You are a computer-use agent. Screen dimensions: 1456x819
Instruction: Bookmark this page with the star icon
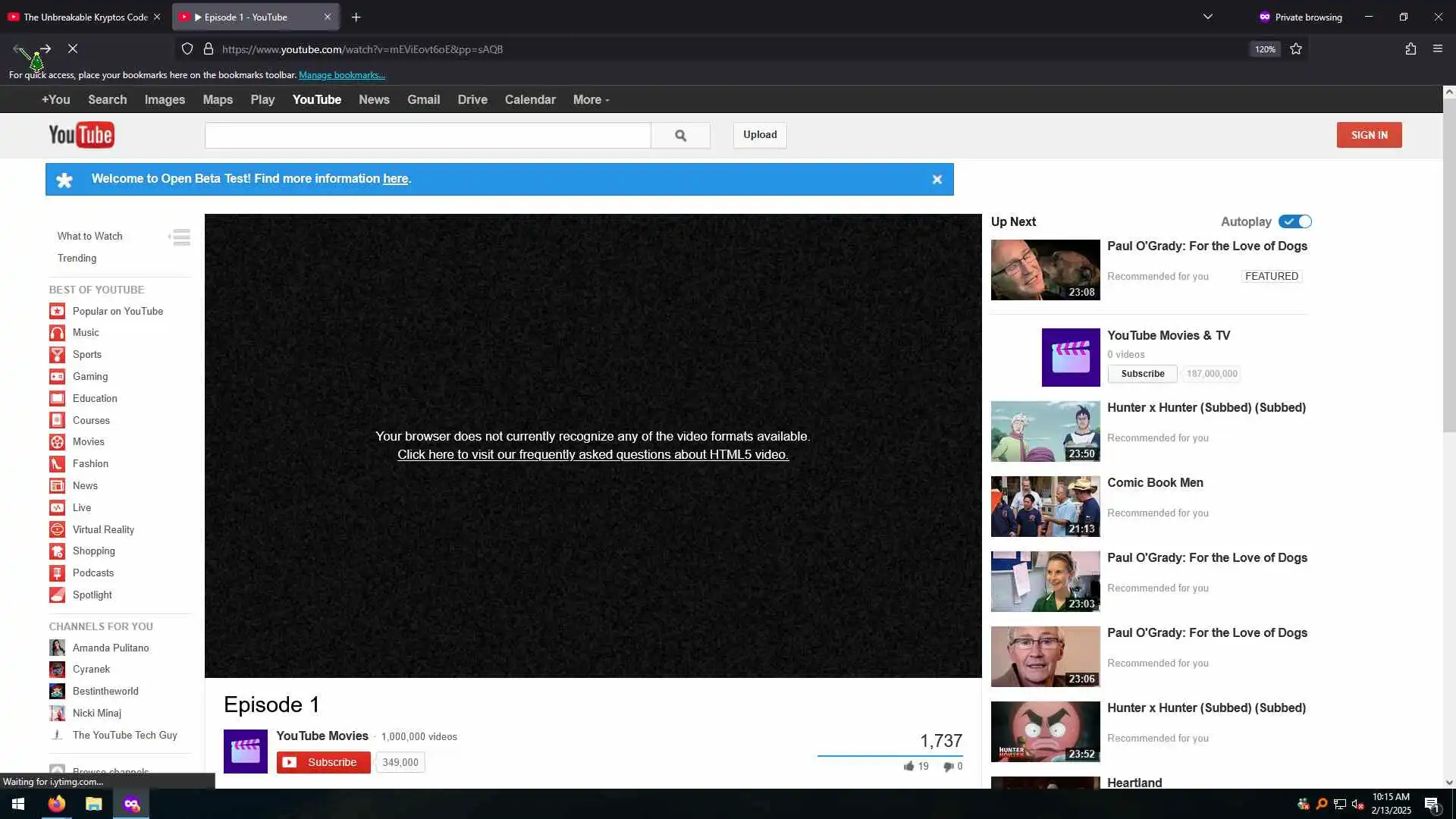(x=1296, y=49)
